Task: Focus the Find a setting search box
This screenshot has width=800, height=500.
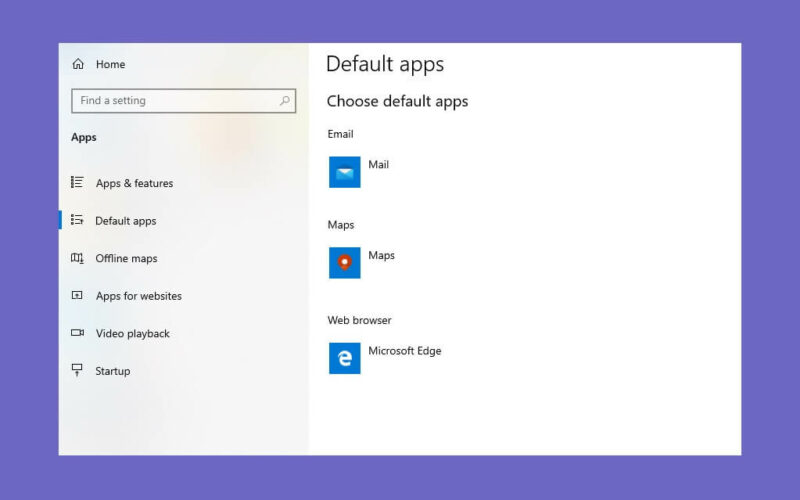Action: click(x=184, y=101)
